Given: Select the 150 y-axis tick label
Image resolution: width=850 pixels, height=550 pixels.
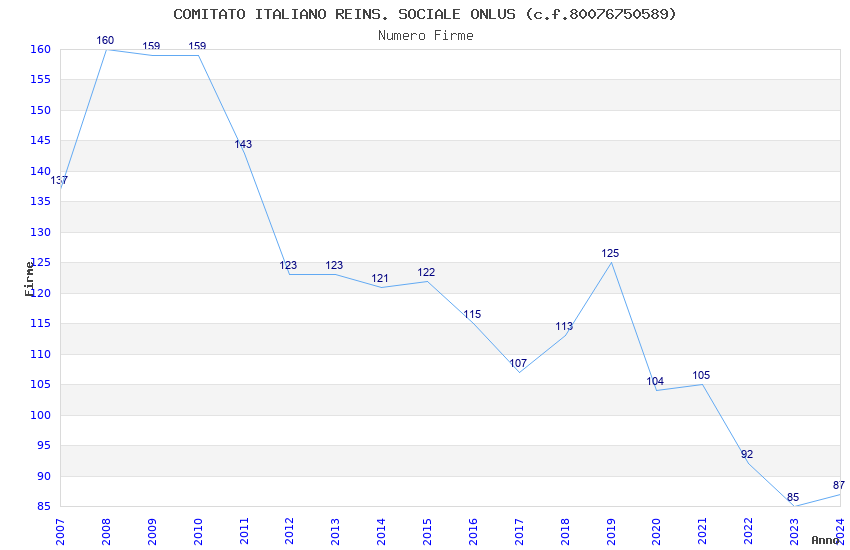Looking at the screenshot, I should [40, 110].
